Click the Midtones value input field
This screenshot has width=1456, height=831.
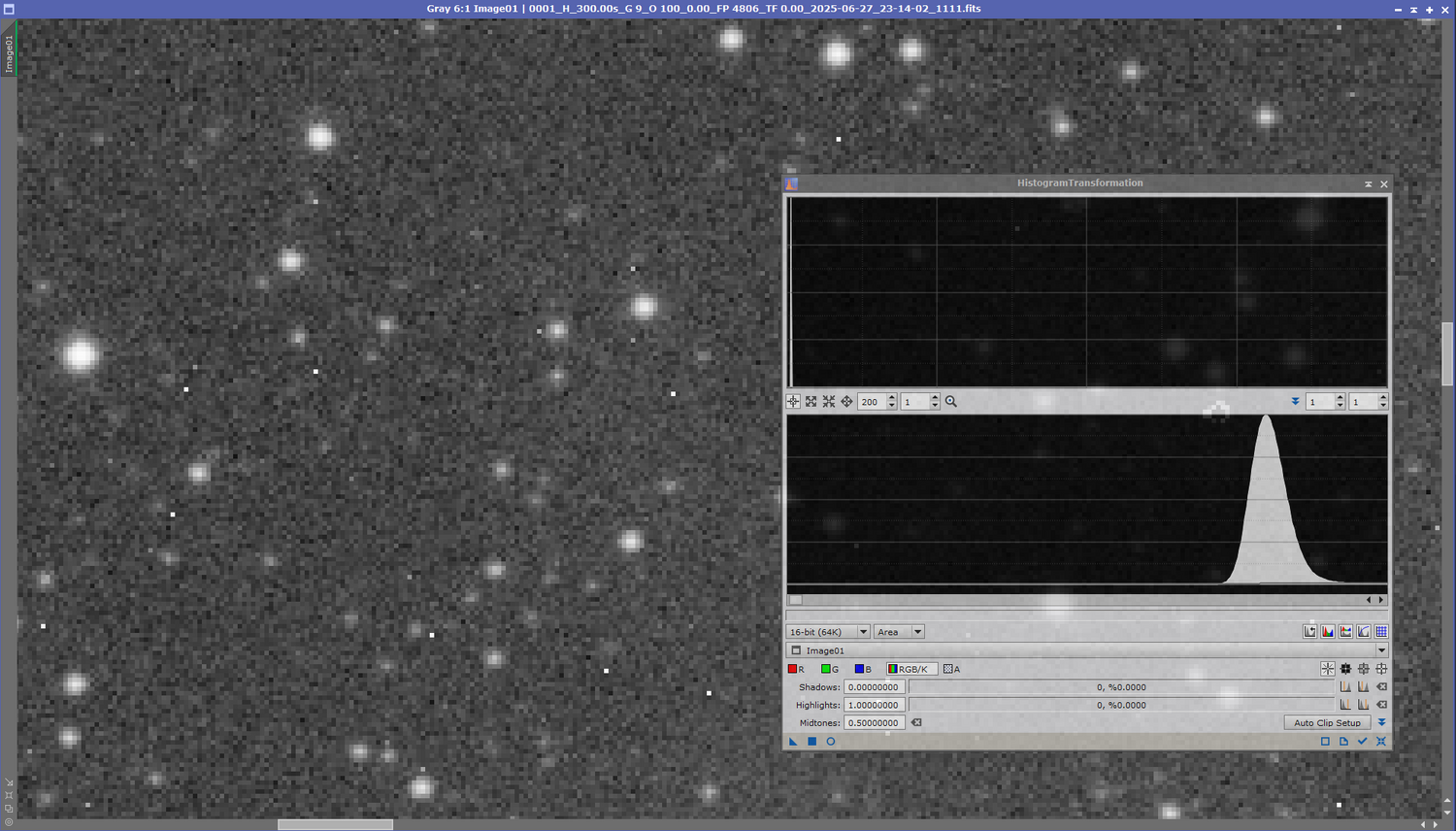pos(875,722)
